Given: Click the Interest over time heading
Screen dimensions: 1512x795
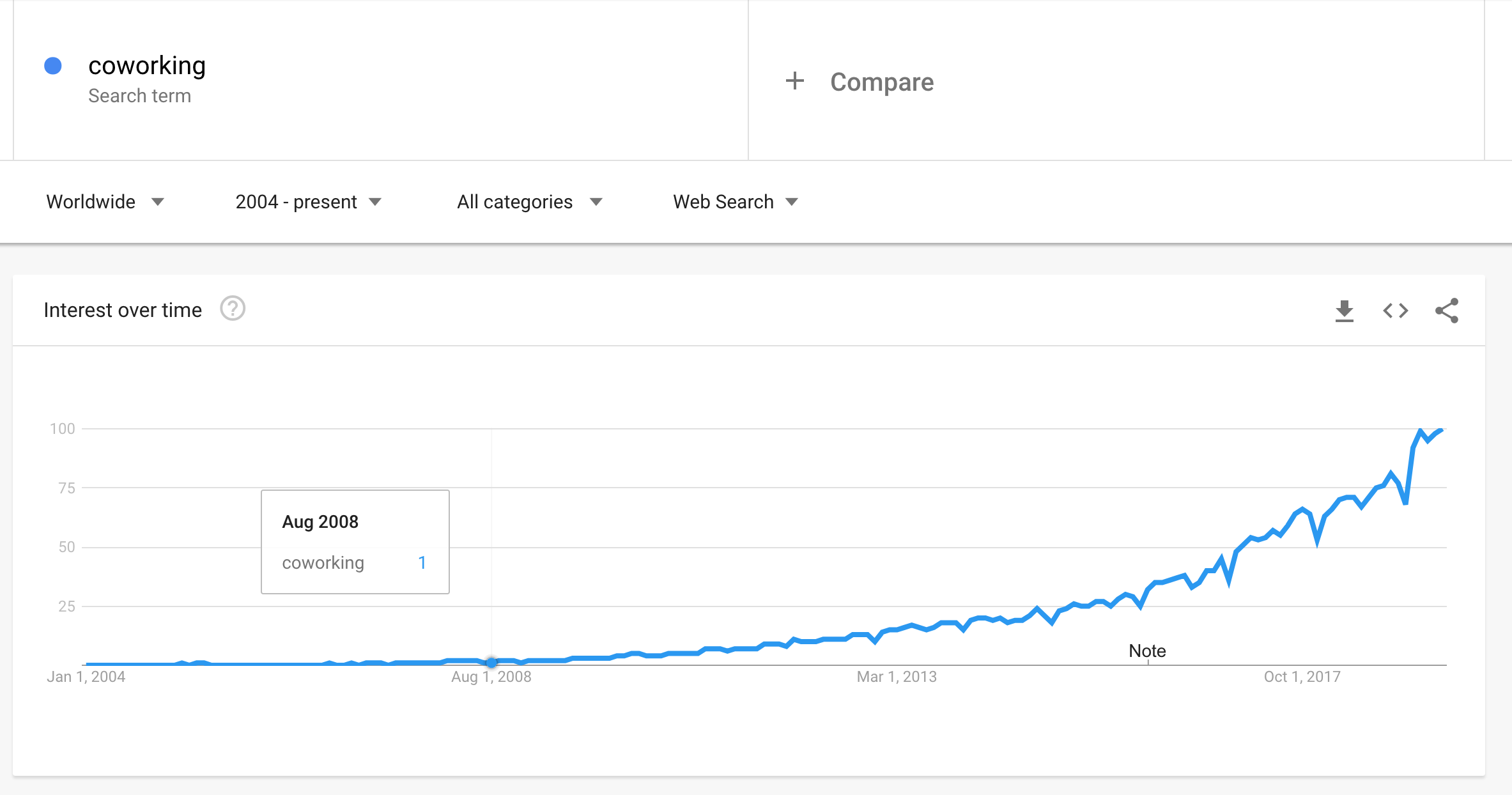Looking at the screenshot, I should (x=123, y=310).
